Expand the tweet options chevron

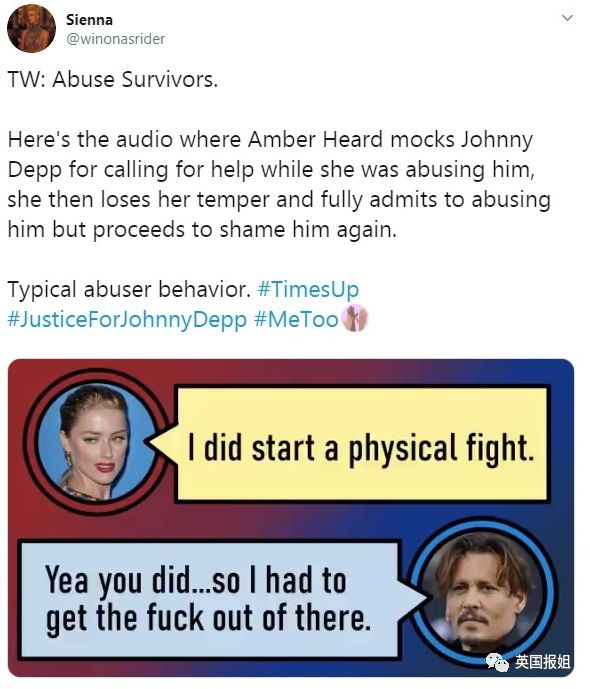click(x=568, y=18)
